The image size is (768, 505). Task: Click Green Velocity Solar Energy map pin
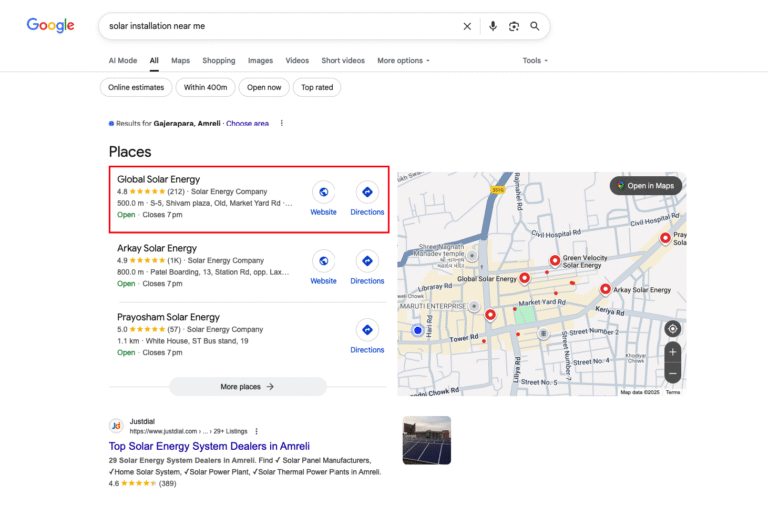(x=554, y=261)
